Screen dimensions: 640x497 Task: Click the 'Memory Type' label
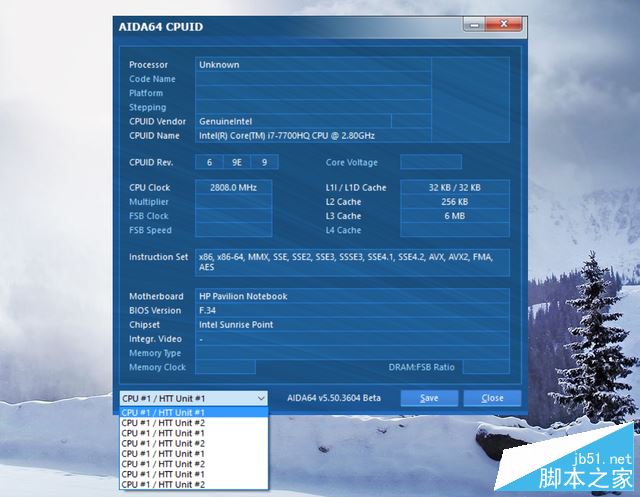pyautogui.click(x=155, y=353)
